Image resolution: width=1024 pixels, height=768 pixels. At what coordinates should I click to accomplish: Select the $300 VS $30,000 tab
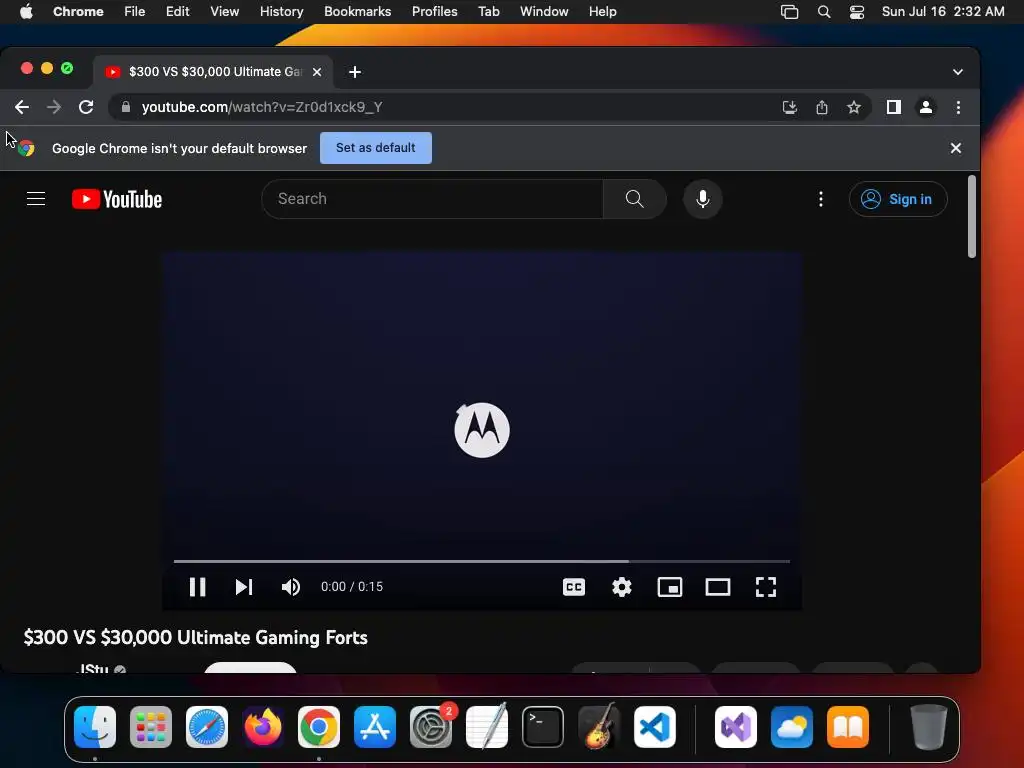213,72
